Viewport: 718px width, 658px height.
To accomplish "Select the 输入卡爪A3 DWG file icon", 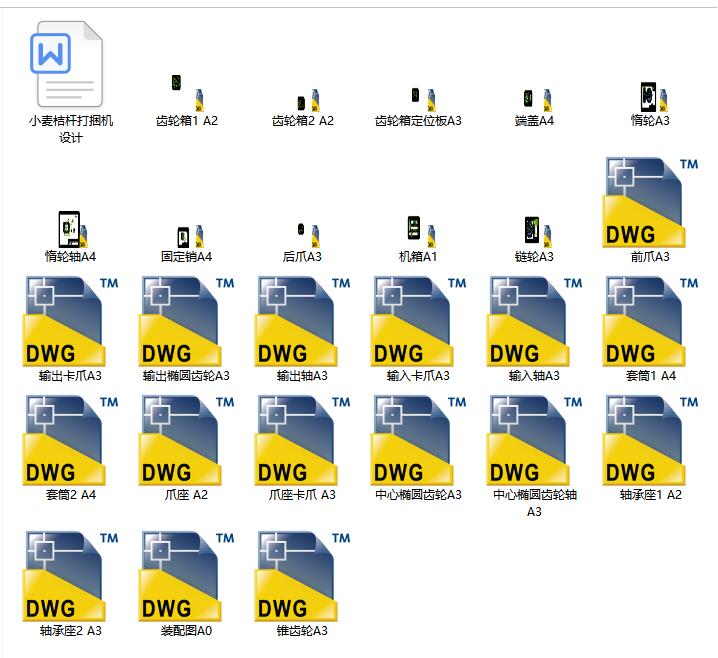I will click(x=418, y=321).
